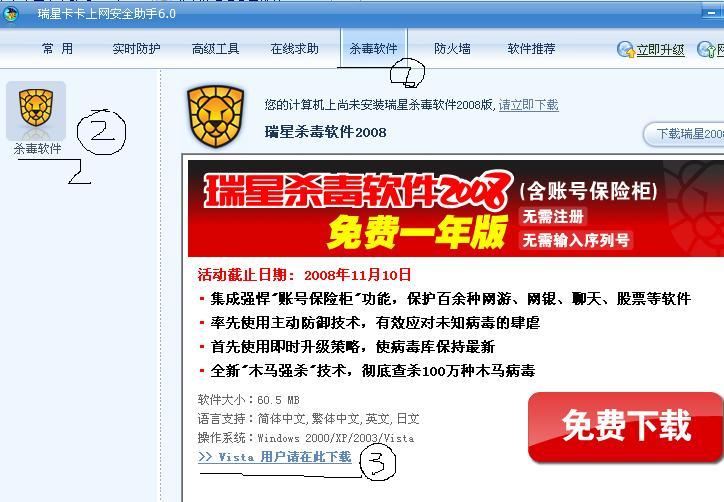Click the 立即升级 globe upgrade icon
The image size is (724, 502).
click(x=626, y=49)
